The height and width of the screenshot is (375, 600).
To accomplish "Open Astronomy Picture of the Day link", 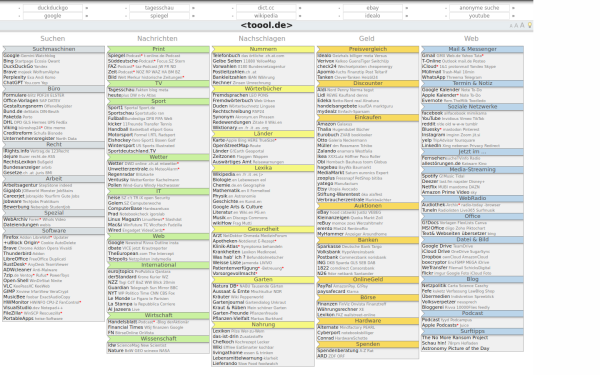I will (x=455, y=348).
